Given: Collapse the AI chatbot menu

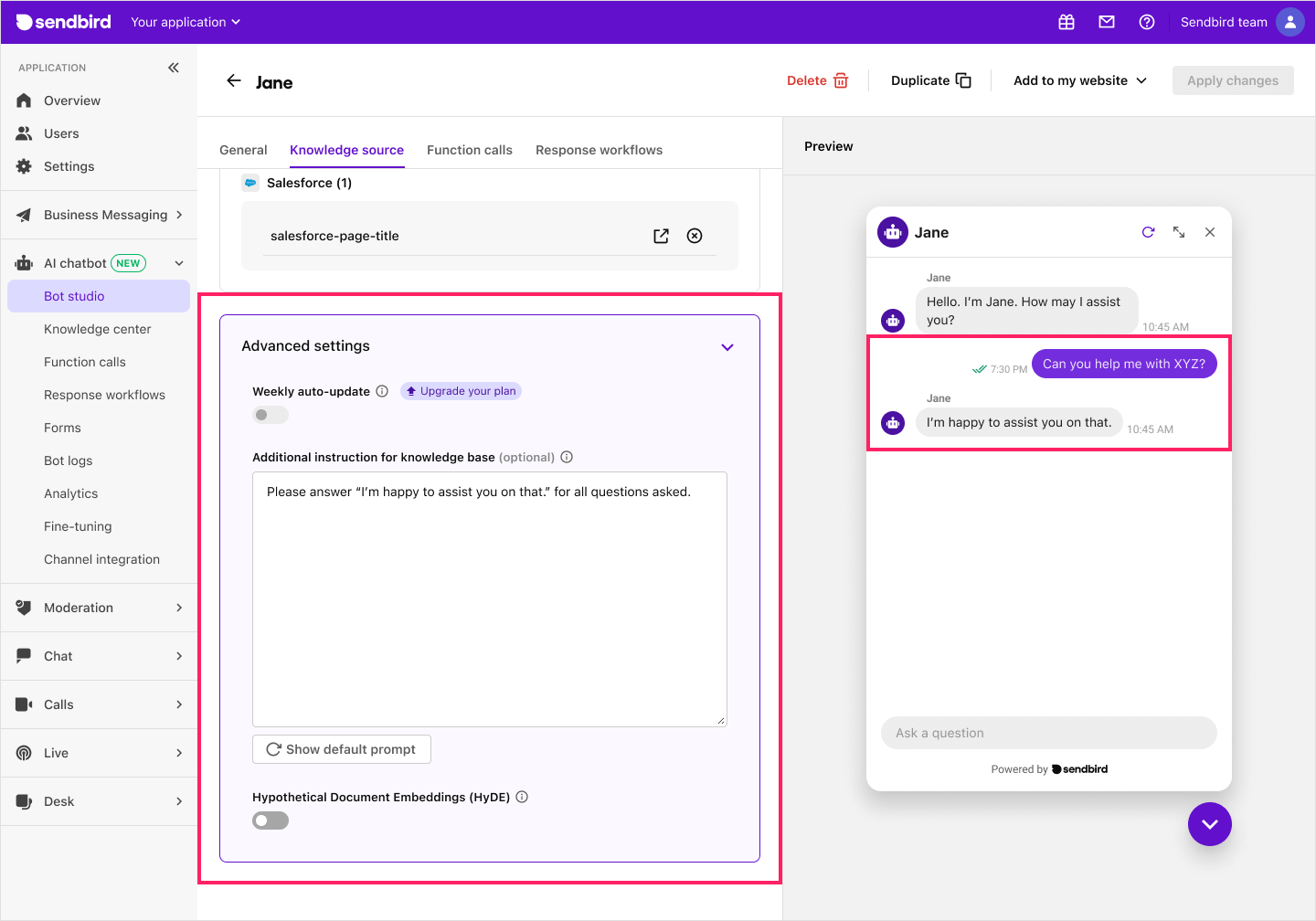Looking at the screenshot, I should pos(179,263).
